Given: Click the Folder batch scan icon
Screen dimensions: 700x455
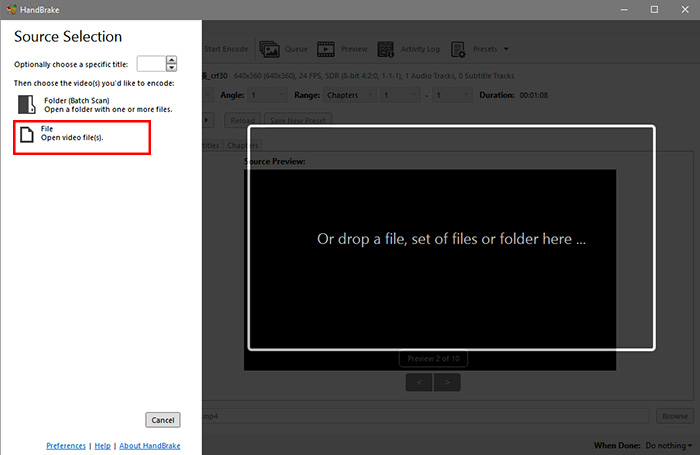Looking at the screenshot, I should (x=26, y=104).
